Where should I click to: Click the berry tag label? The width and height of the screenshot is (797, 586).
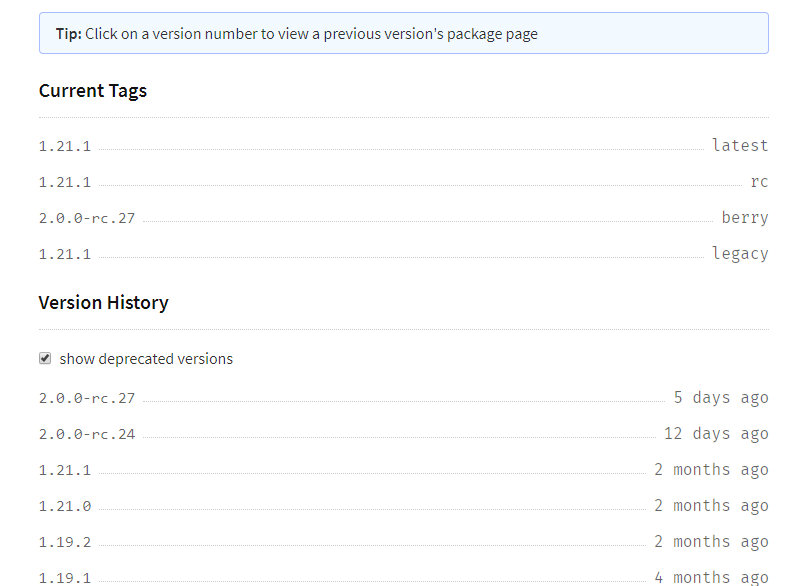[x=745, y=218]
